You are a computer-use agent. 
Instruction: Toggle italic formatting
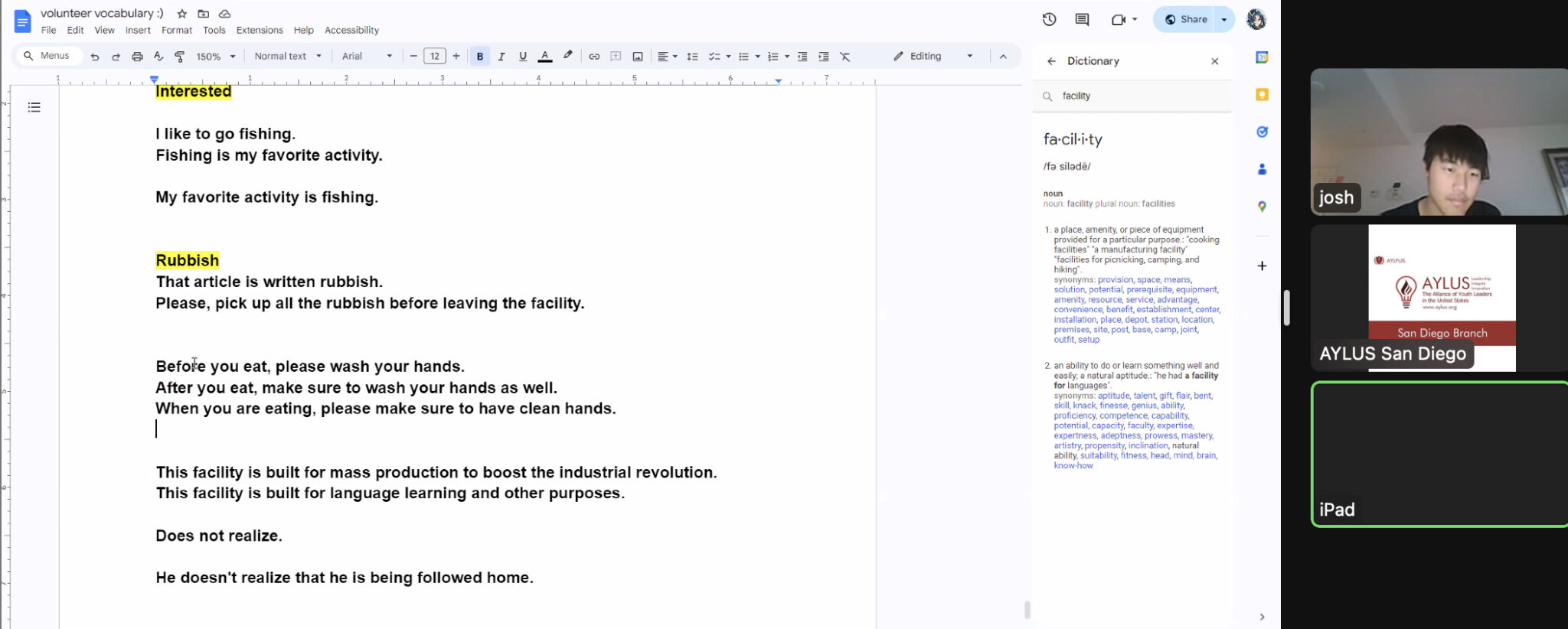[x=501, y=57]
